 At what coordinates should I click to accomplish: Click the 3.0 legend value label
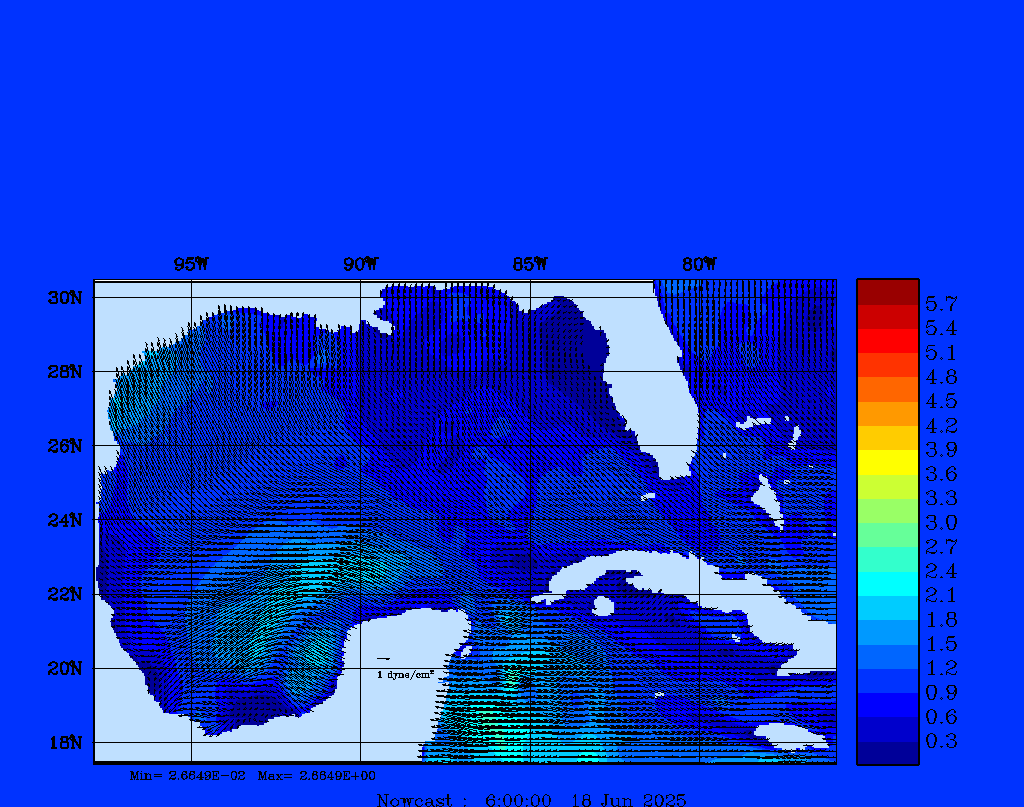(941, 522)
